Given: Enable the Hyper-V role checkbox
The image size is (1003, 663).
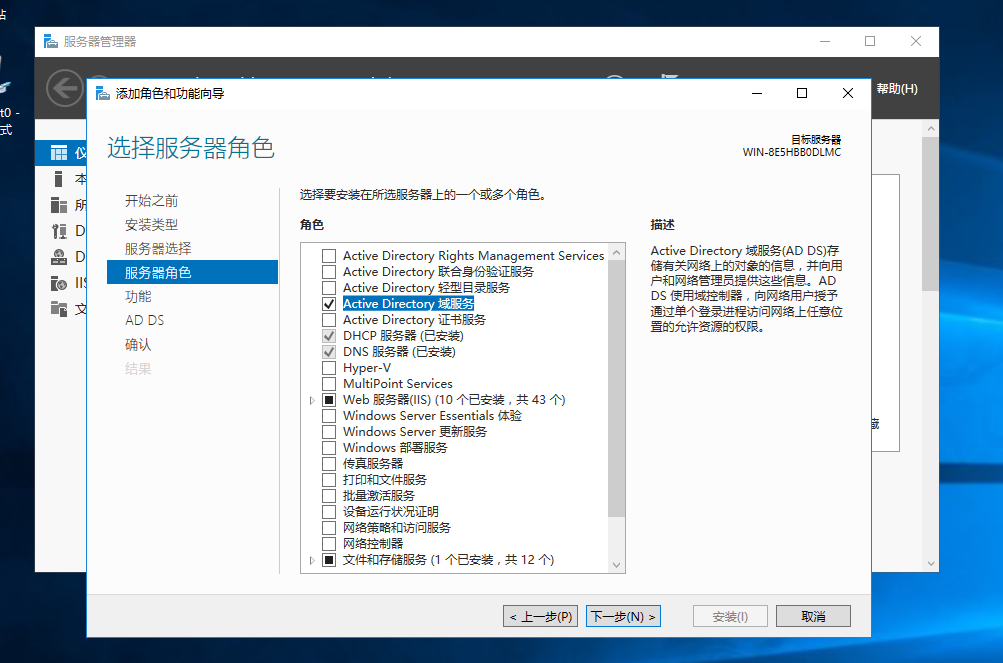Looking at the screenshot, I should [328, 367].
